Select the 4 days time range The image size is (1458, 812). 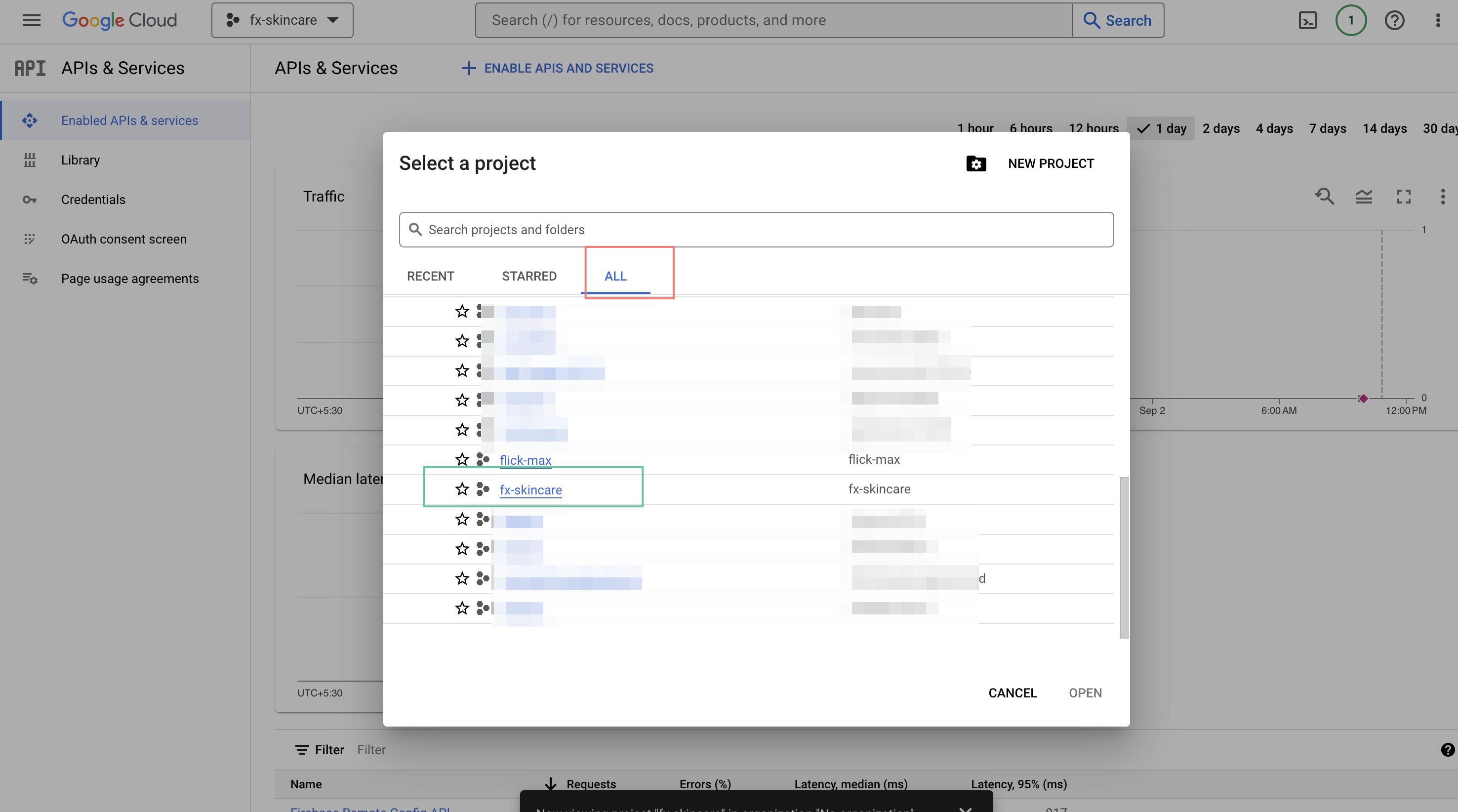[x=1274, y=128]
